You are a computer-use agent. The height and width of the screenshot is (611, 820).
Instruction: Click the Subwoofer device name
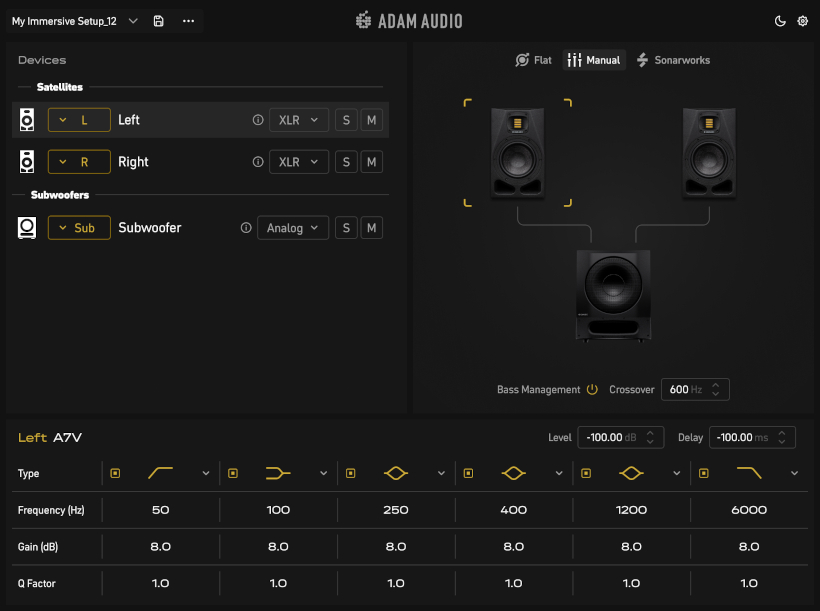point(150,228)
